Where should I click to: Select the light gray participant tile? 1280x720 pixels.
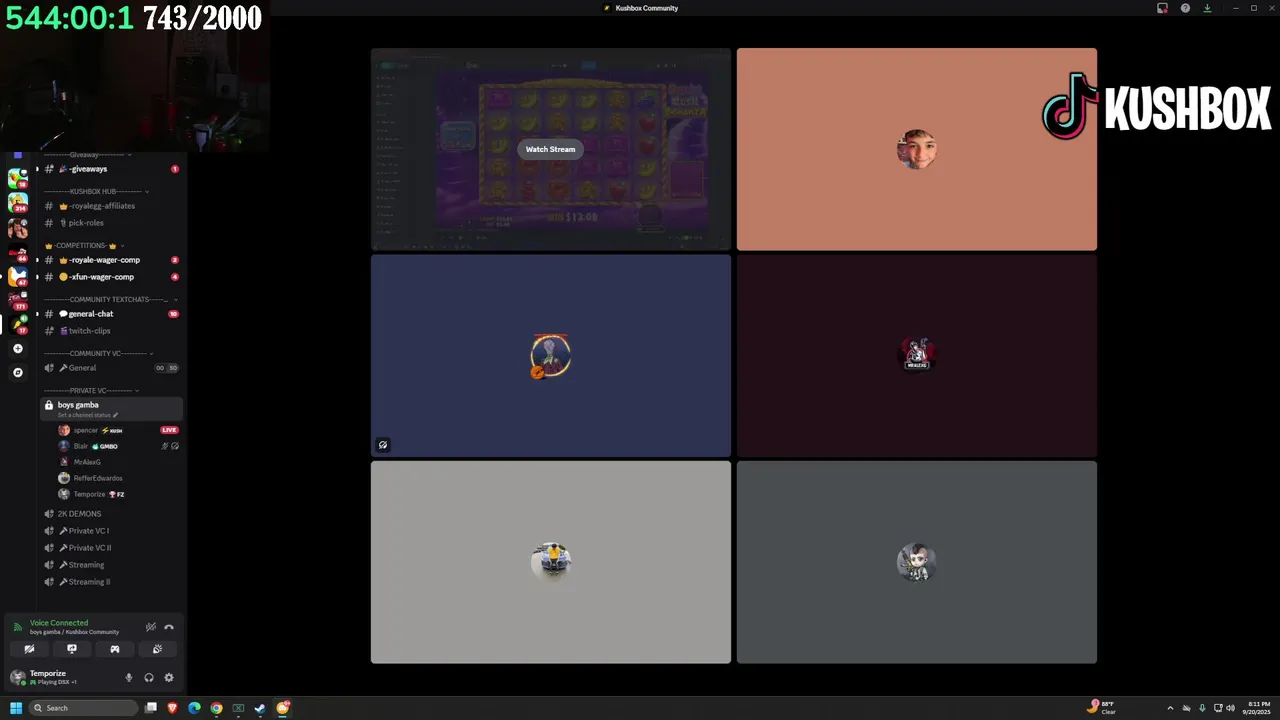click(x=551, y=562)
